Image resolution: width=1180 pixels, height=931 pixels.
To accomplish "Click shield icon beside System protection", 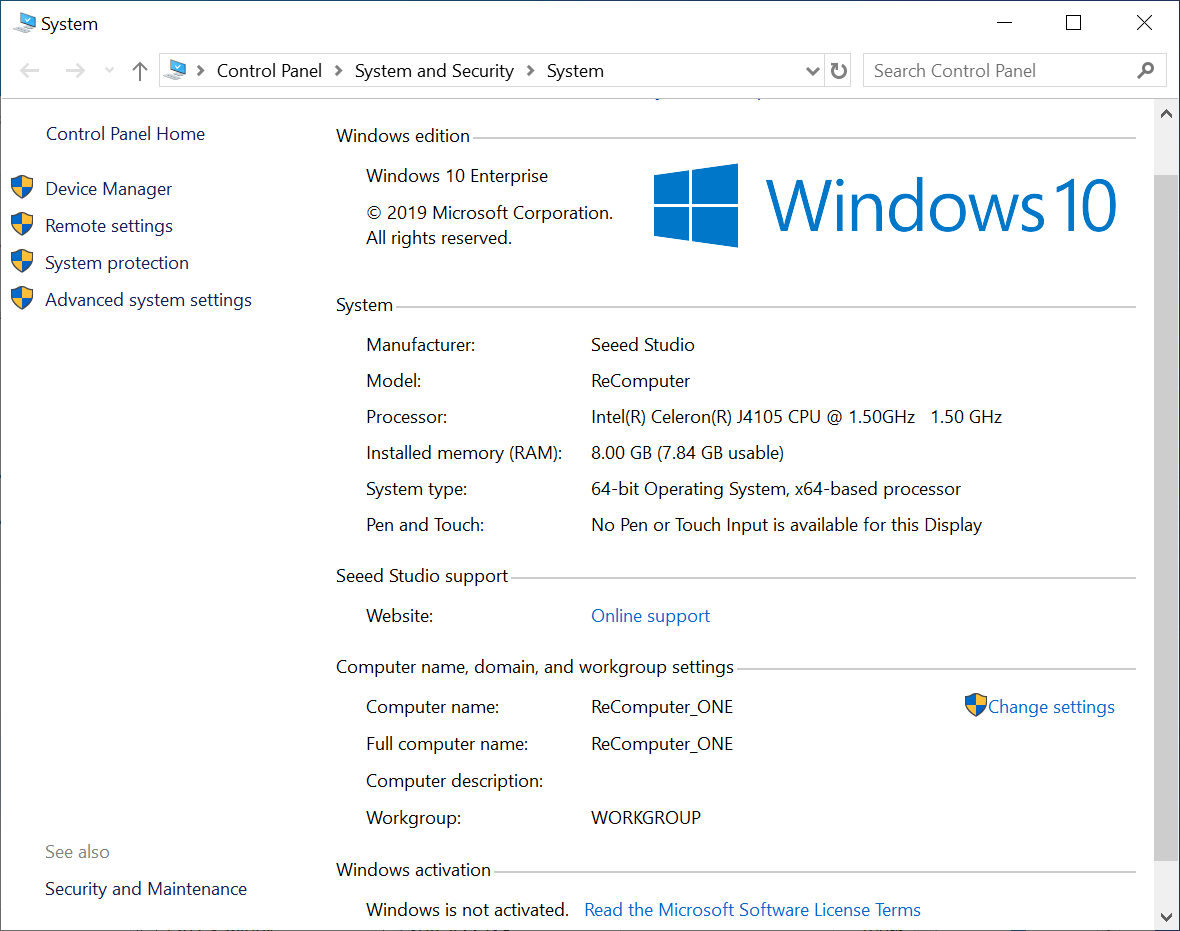I will 23,261.
